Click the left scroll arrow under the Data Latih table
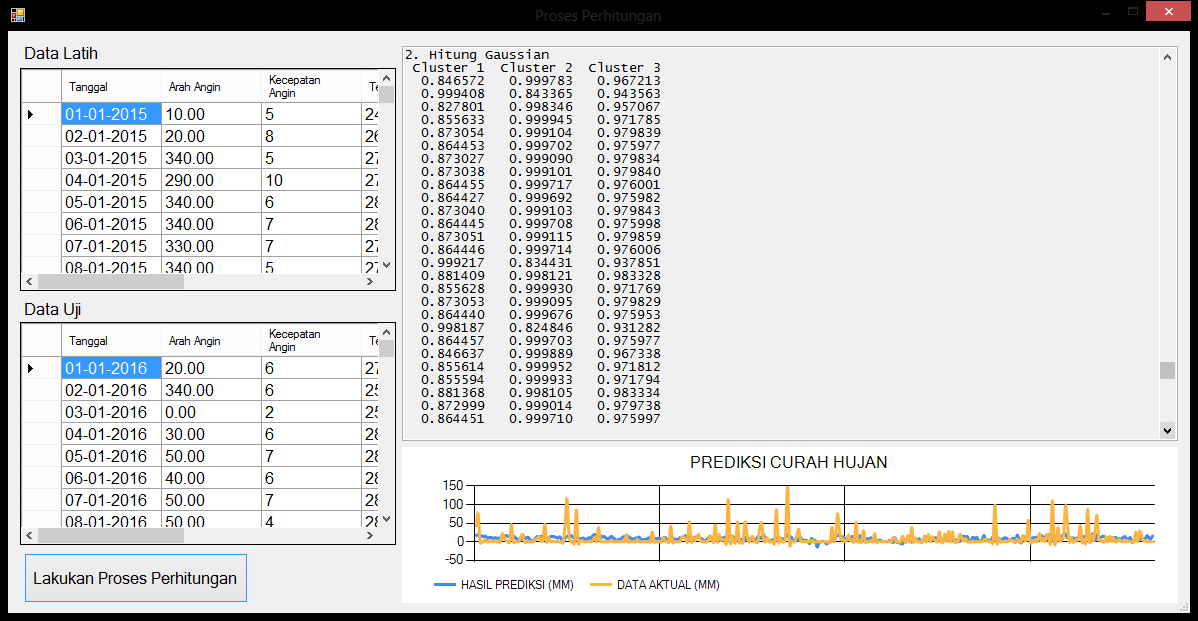The width and height of the screenshot is (1198, 621). 29,282
